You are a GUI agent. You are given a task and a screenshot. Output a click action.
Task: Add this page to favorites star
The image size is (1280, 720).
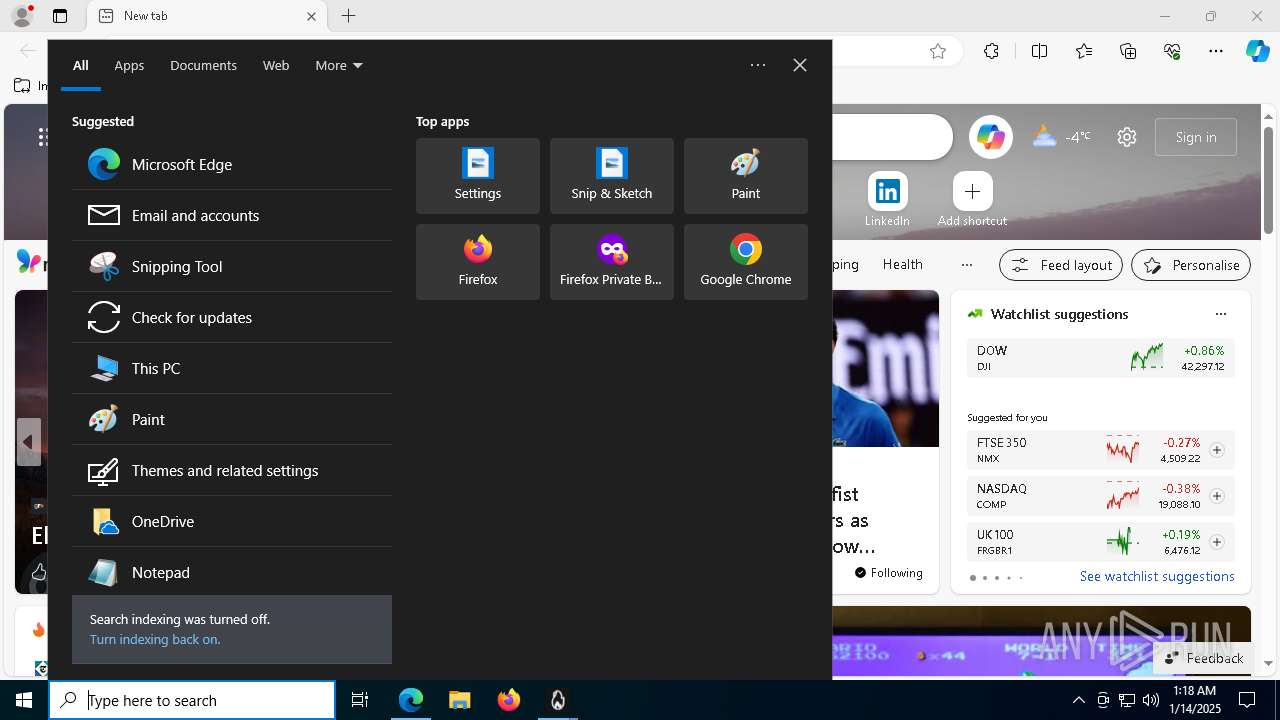[x=938, y=51]
